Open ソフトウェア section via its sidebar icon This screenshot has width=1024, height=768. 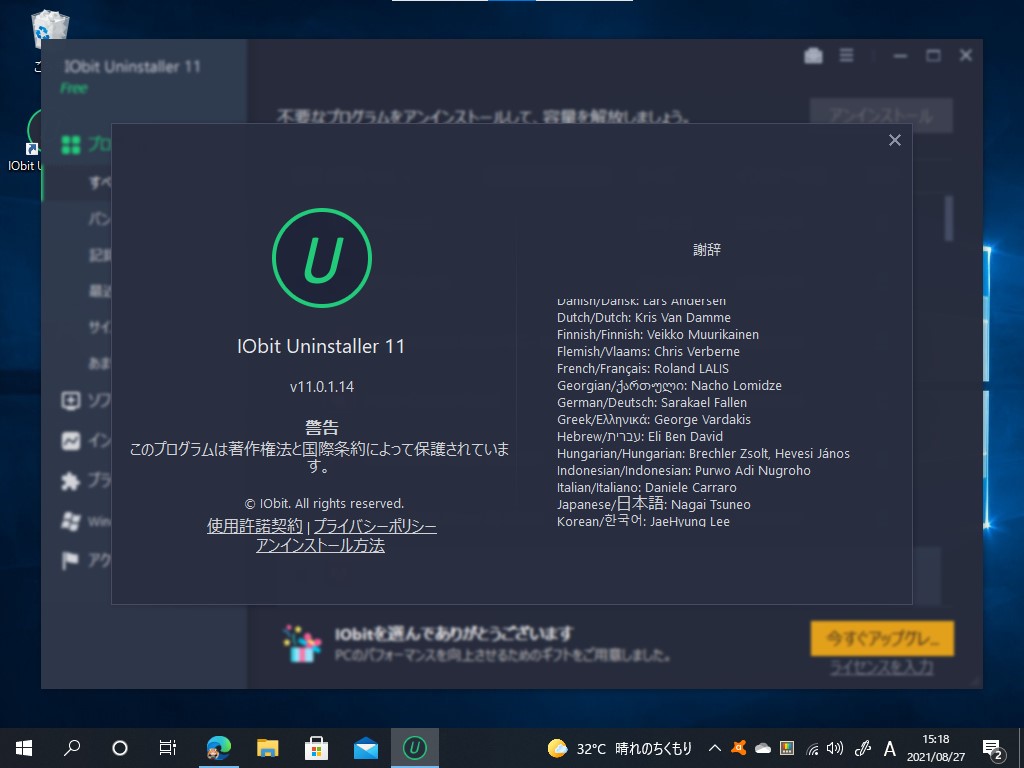70,401
